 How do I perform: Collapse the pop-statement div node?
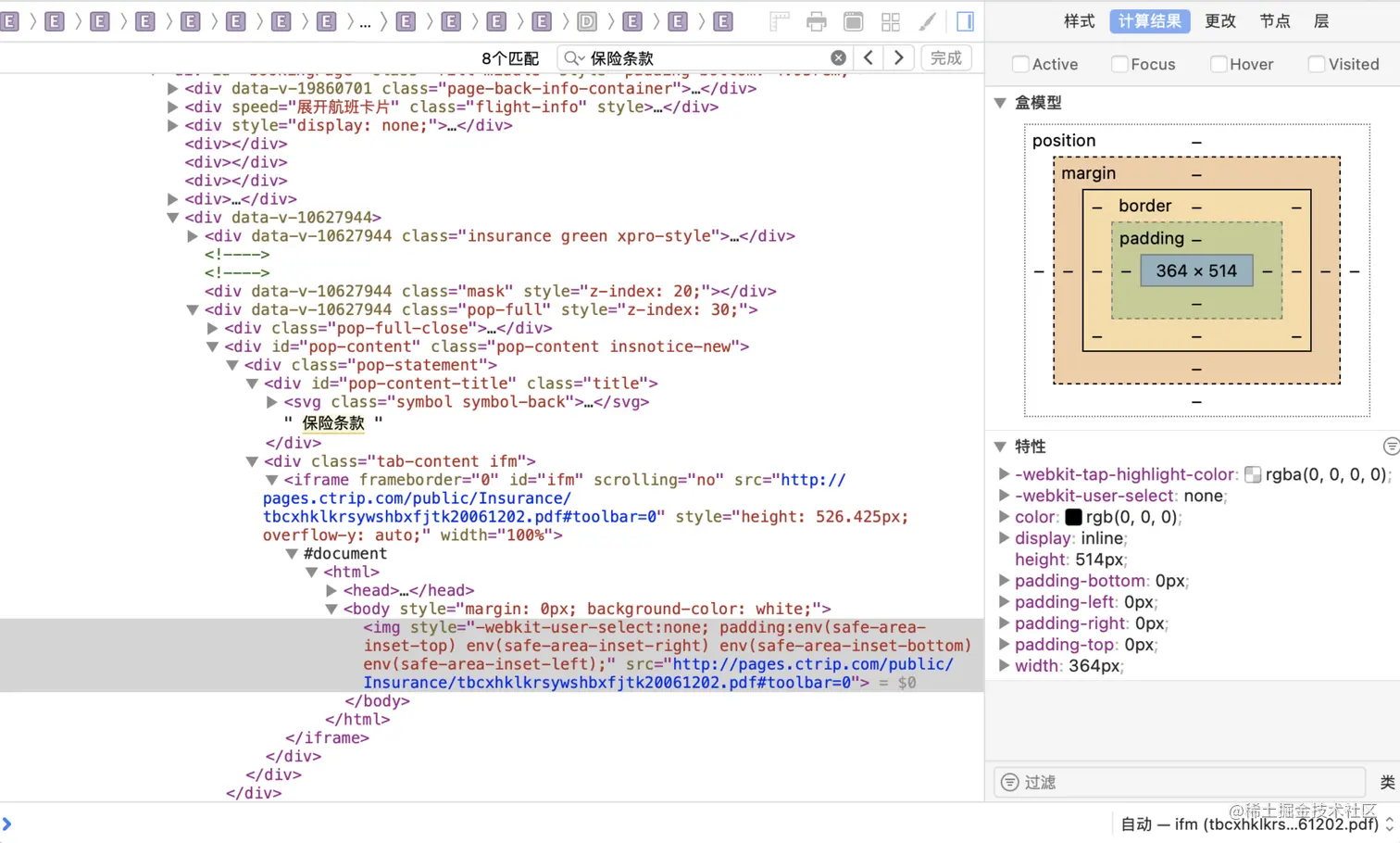point(232,366)
